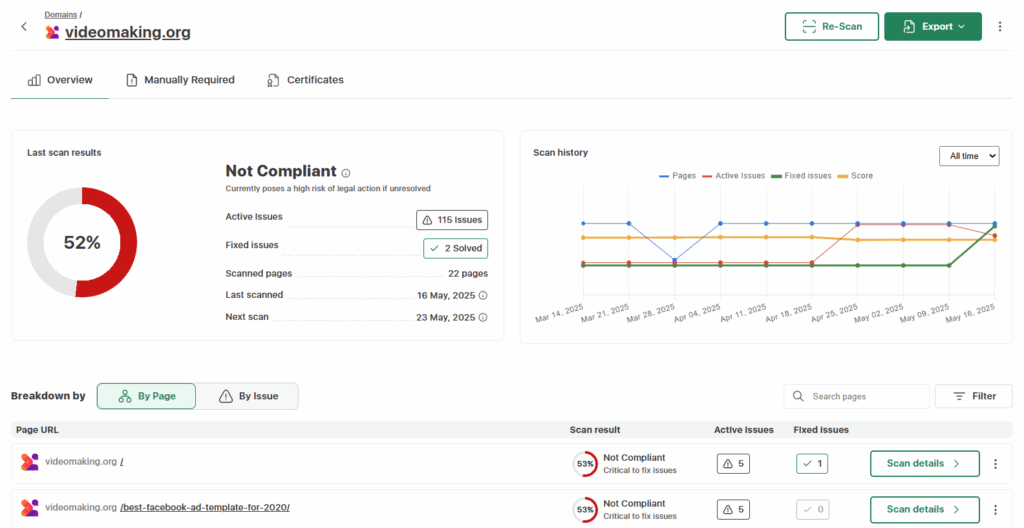The width and height of the screenshot is (1024, 528).
Task: Click the 22 pages value
Action: pos(468,274)
